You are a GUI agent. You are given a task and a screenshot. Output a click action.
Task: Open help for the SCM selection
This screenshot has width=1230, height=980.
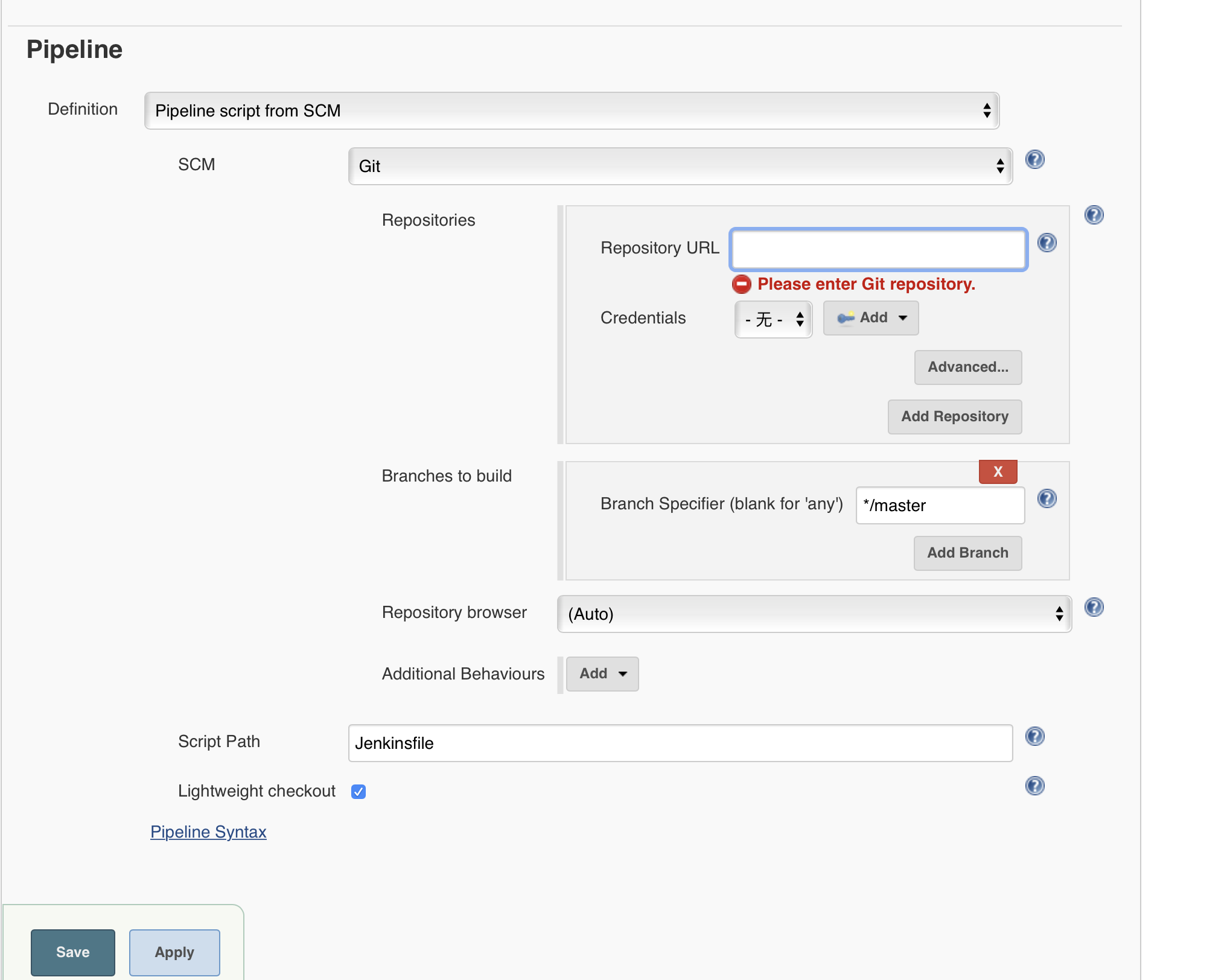1034,159
